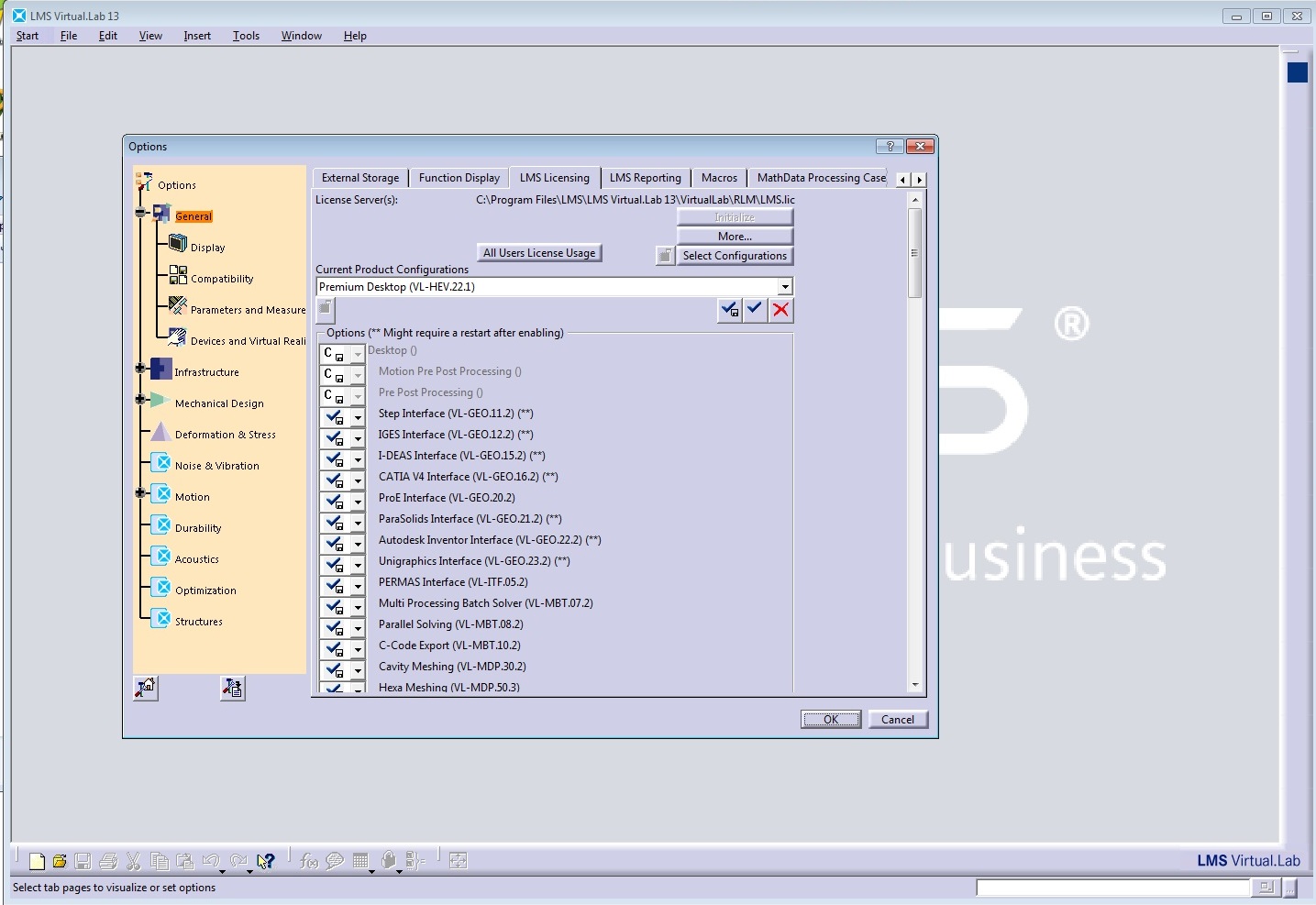Click the Cut scissors icon

(x=133, y=861)
